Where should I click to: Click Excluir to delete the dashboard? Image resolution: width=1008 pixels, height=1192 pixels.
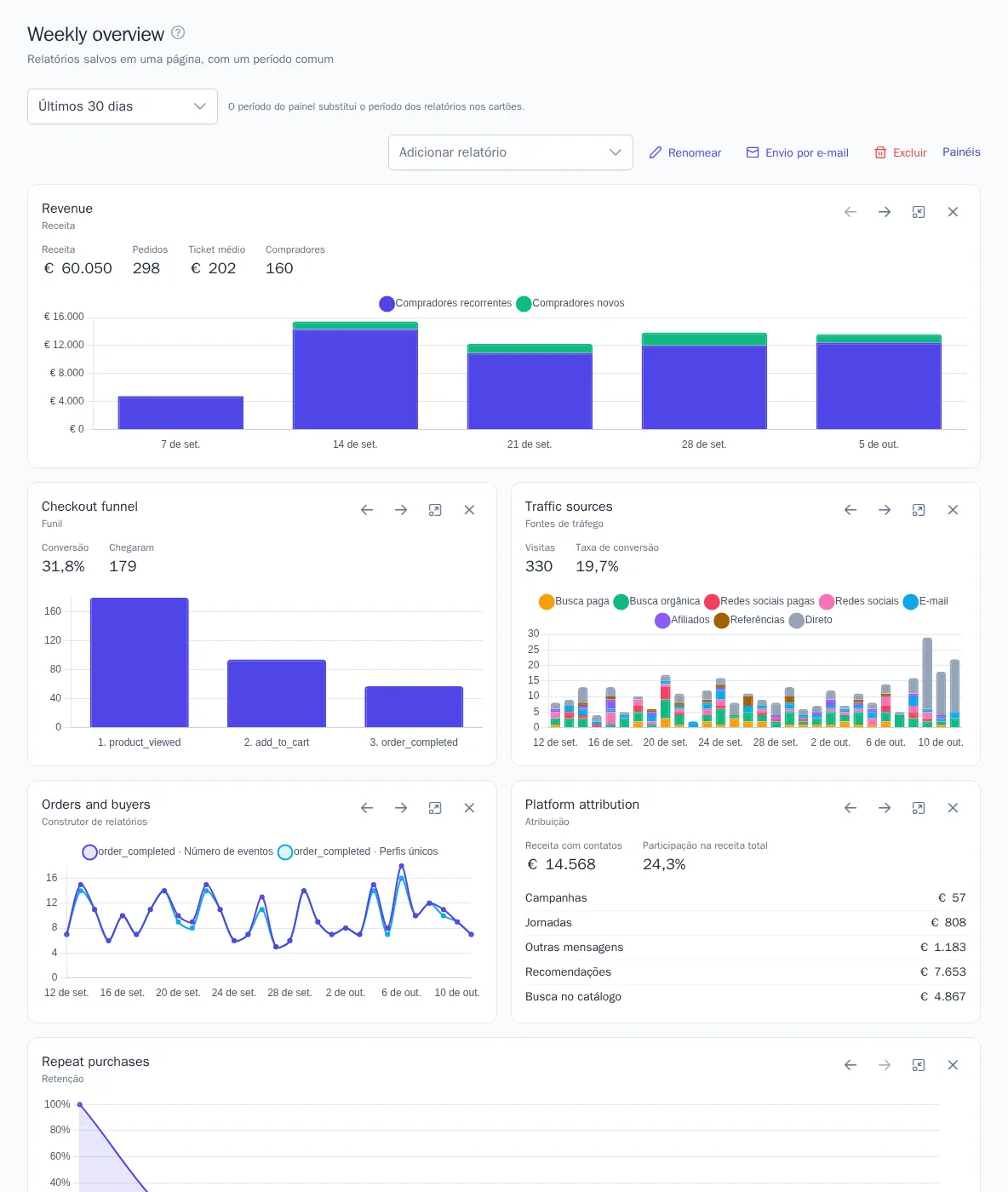900,152
